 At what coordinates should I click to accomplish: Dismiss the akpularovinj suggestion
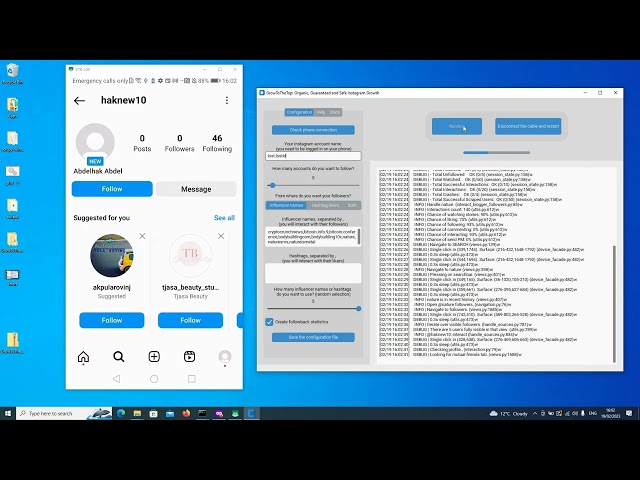click(142, 236)
